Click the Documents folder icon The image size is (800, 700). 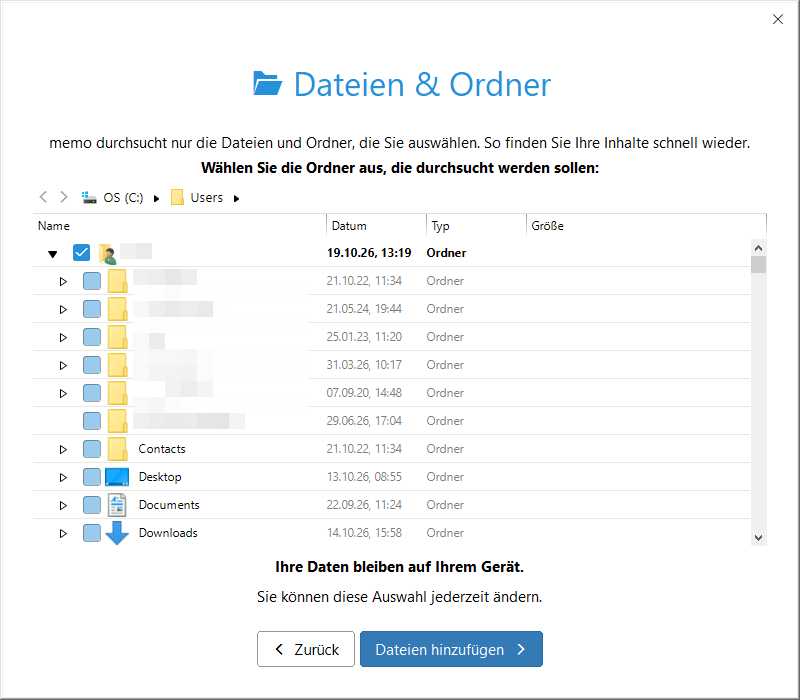pos(117,505)
